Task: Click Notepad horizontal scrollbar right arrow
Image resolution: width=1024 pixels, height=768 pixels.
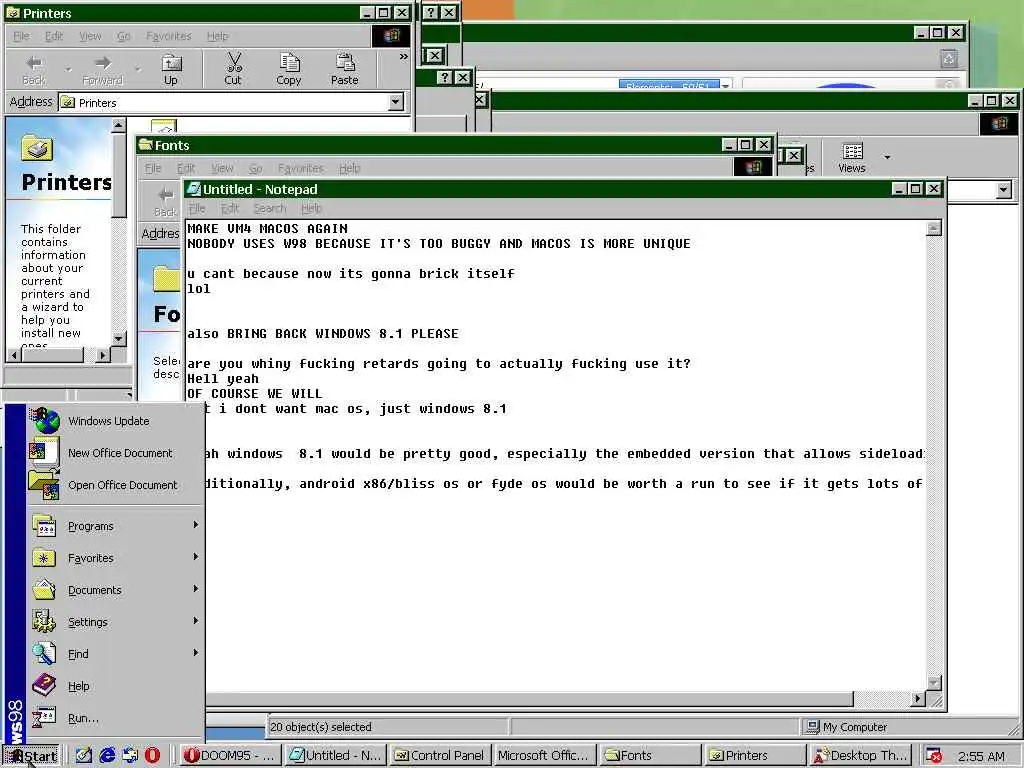Action: (918, 699)
